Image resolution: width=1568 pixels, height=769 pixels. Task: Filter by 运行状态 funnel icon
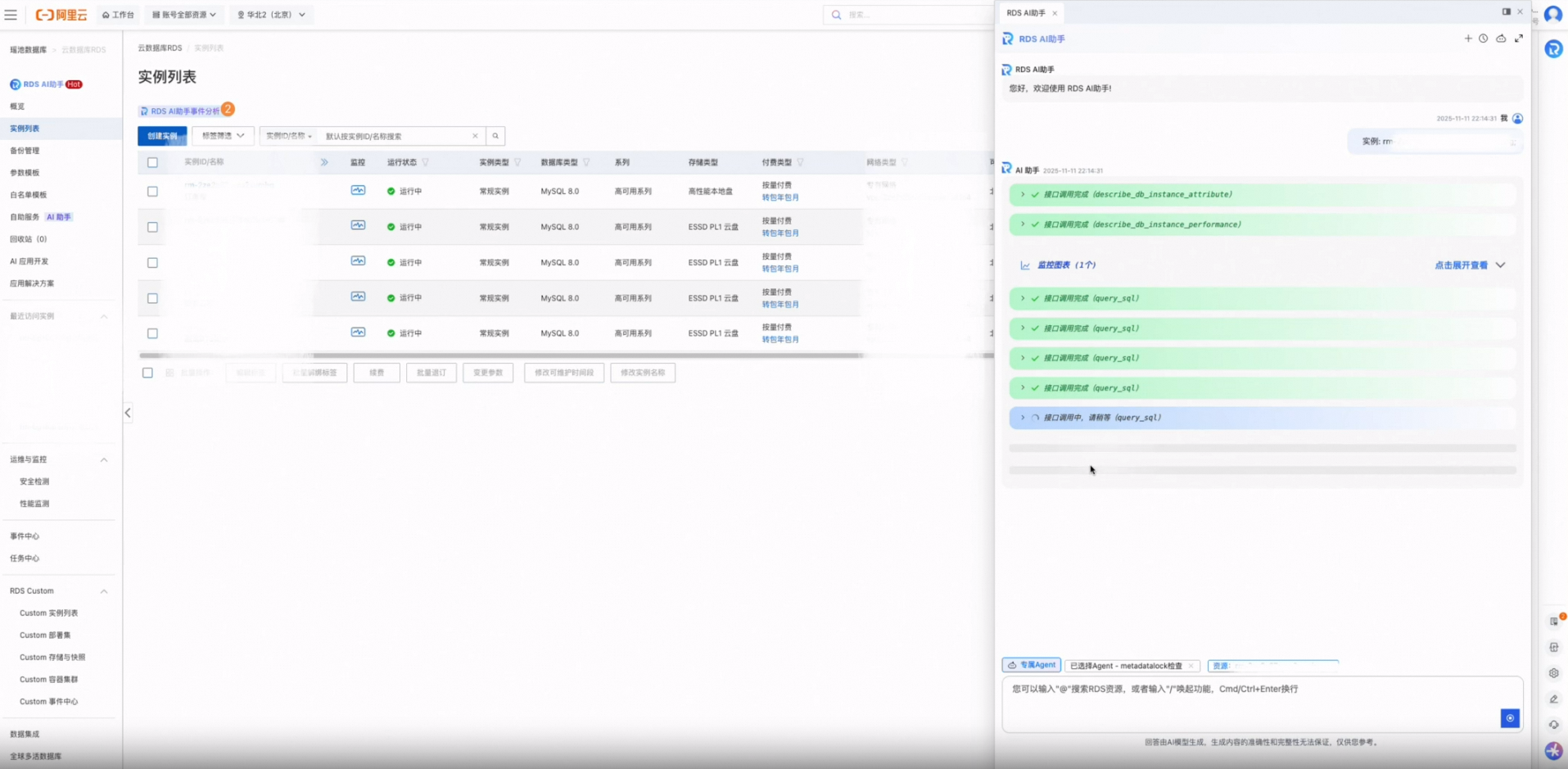coord(425,162)
